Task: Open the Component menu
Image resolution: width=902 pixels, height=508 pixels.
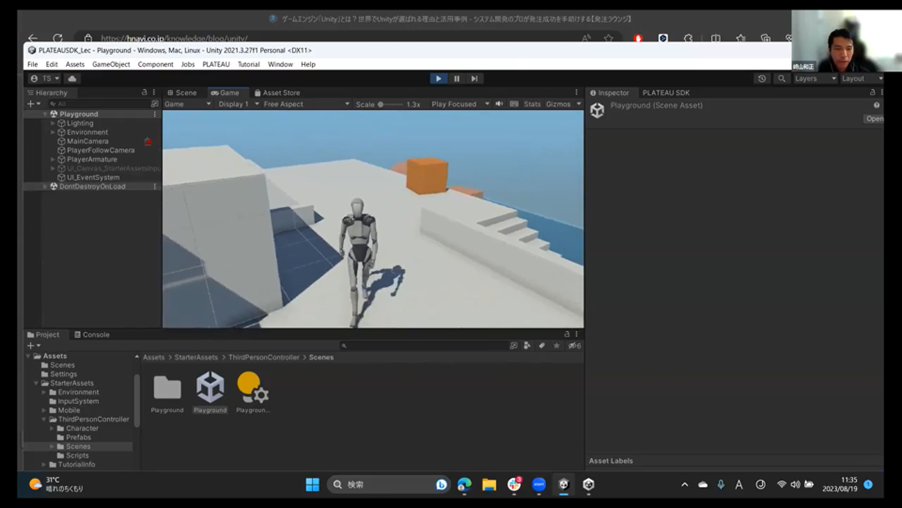Action: [155, 64]
